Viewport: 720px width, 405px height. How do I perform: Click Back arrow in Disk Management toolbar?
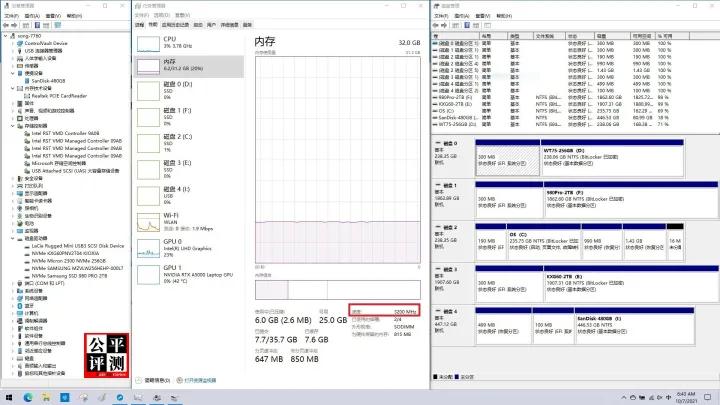pyautogui.click(x=435, y=25)
